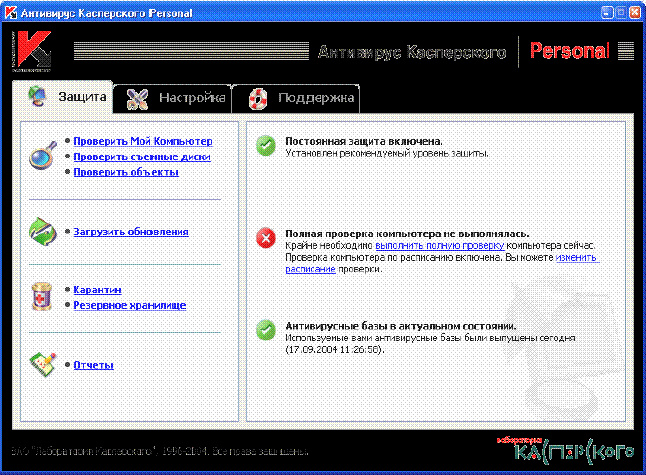Screen dimensions: 646x475
Task: Minimize the Kaspersky window
Action: click(x=607, y=12)
